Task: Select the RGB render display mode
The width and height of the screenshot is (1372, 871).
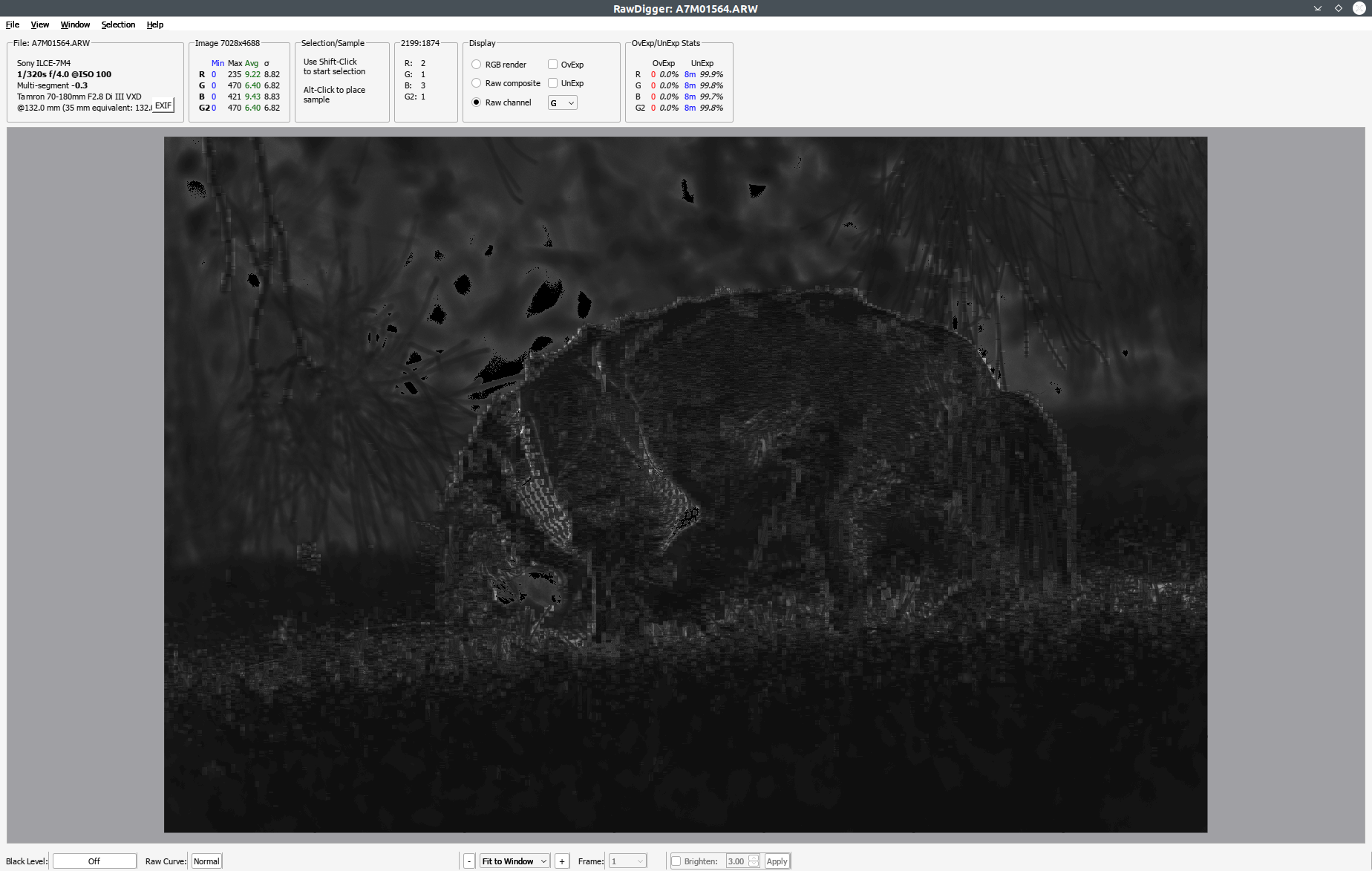Action: point(477,65)
